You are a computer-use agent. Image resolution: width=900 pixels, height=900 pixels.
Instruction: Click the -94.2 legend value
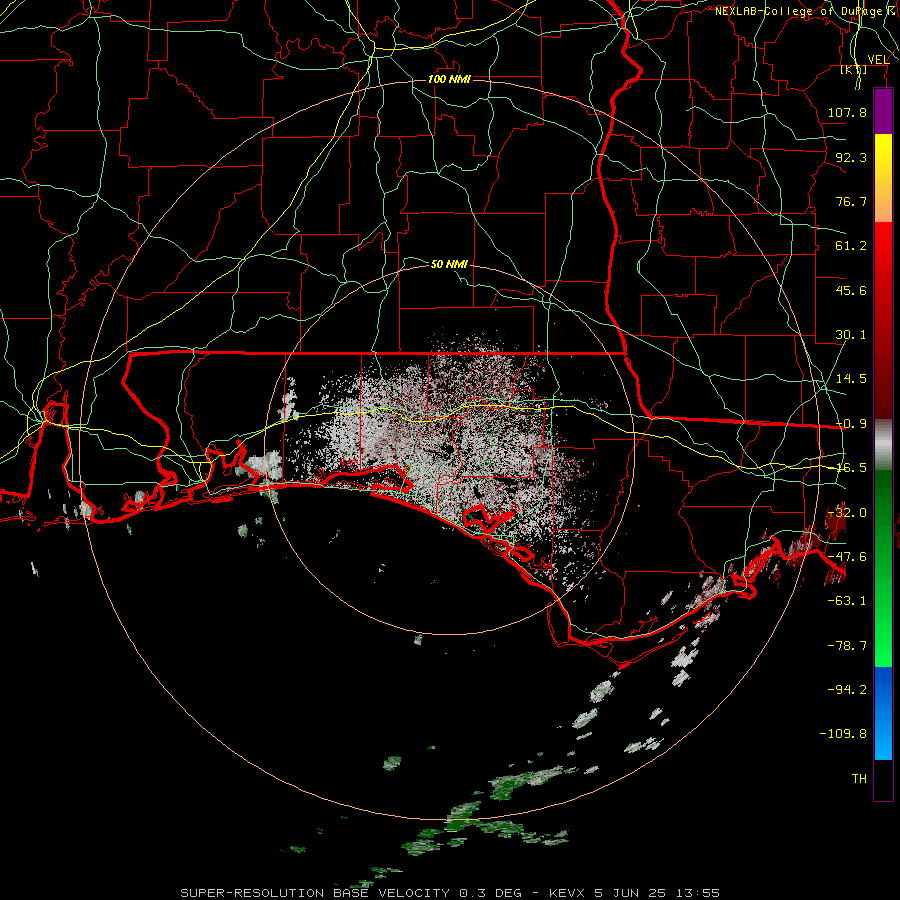pyautogui.click(x=847, y=690)
